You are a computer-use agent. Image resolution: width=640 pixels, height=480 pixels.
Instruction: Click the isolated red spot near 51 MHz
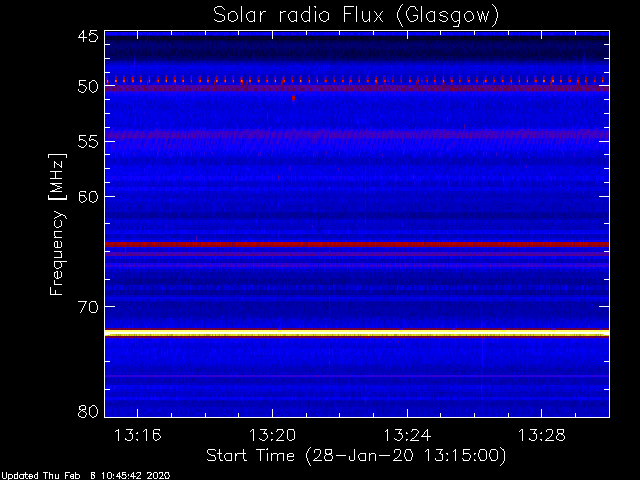(293, 98)
